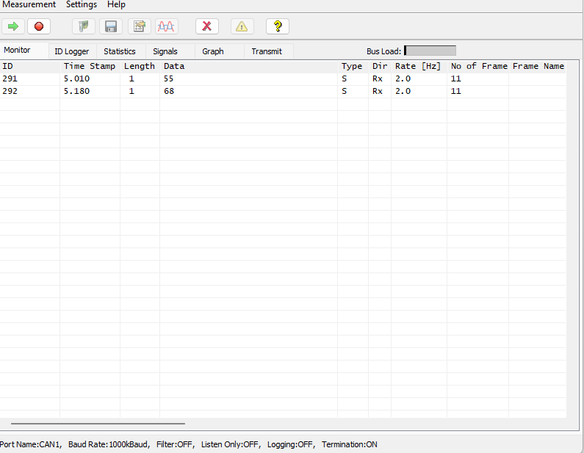Open help with yellow question mark icon
The image size is (584, 453).
pos(277,26)
